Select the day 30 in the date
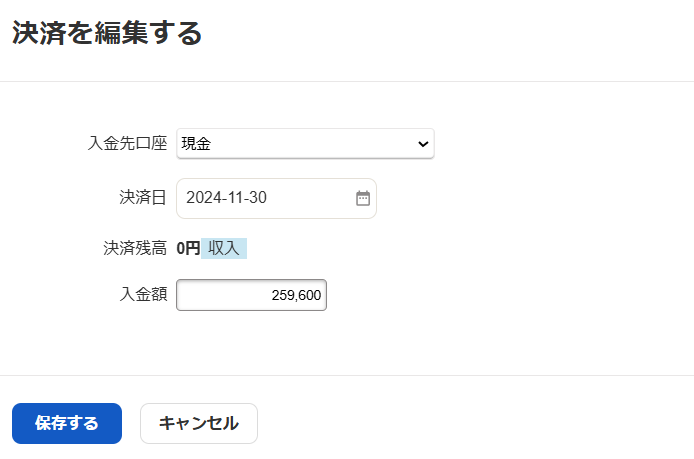Screen dimensions: 694x459 pos(257,198)
